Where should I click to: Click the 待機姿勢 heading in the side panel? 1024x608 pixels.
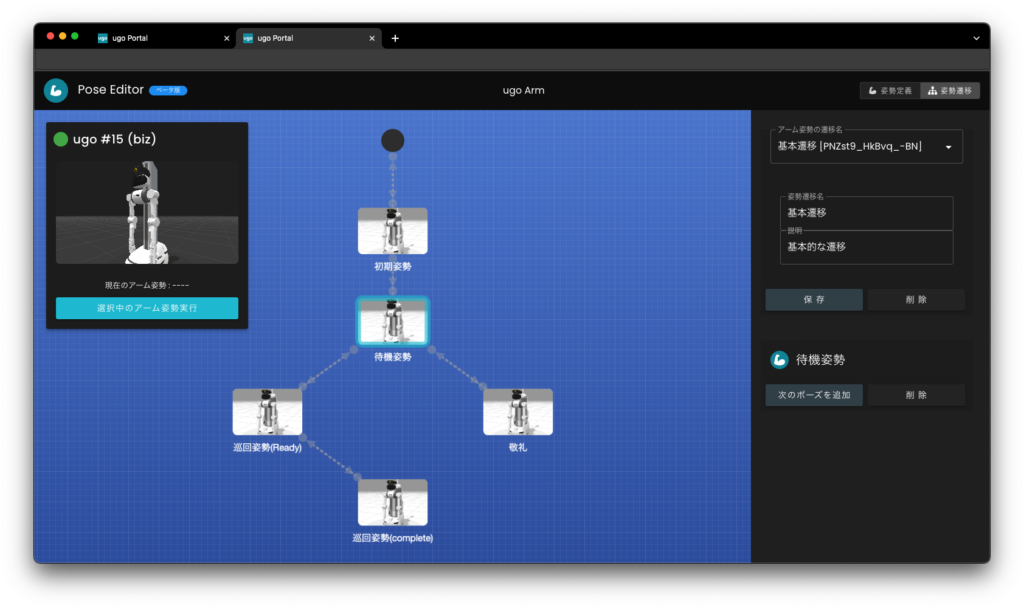click(x=820, y=360)
